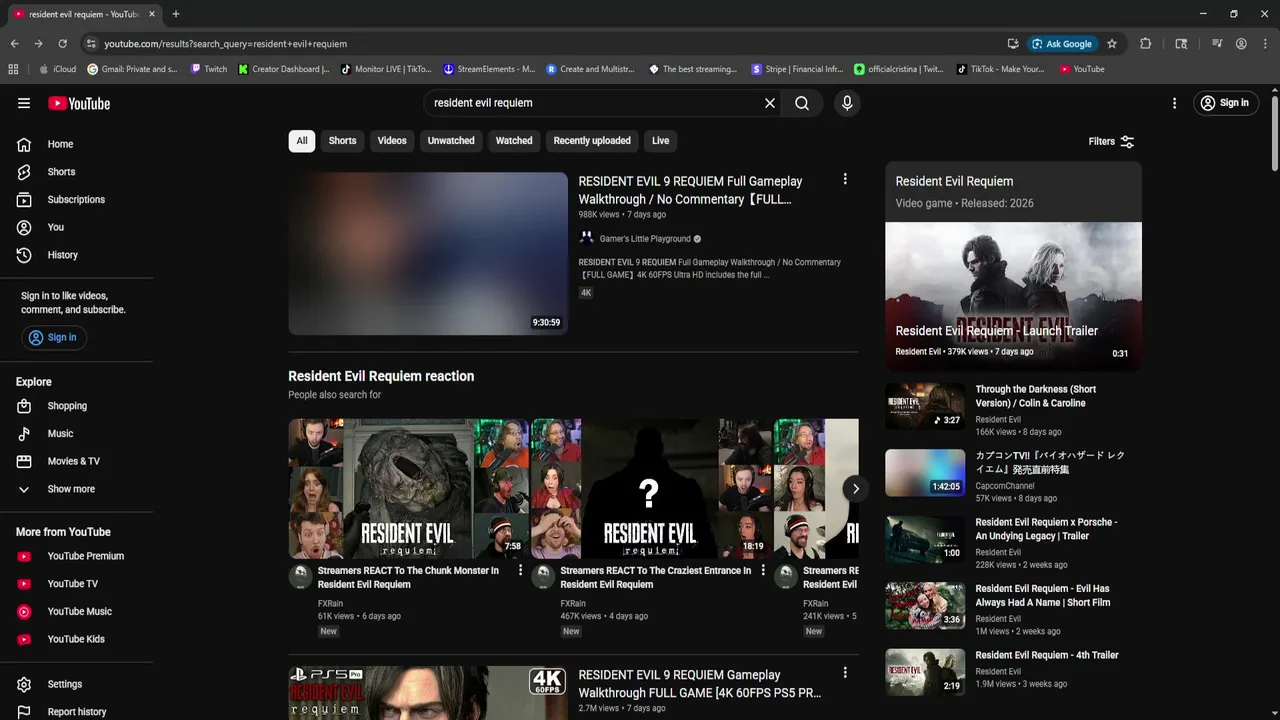Select the Live filter chip
The image size is (1280, 720).
[x=661, y=141]
